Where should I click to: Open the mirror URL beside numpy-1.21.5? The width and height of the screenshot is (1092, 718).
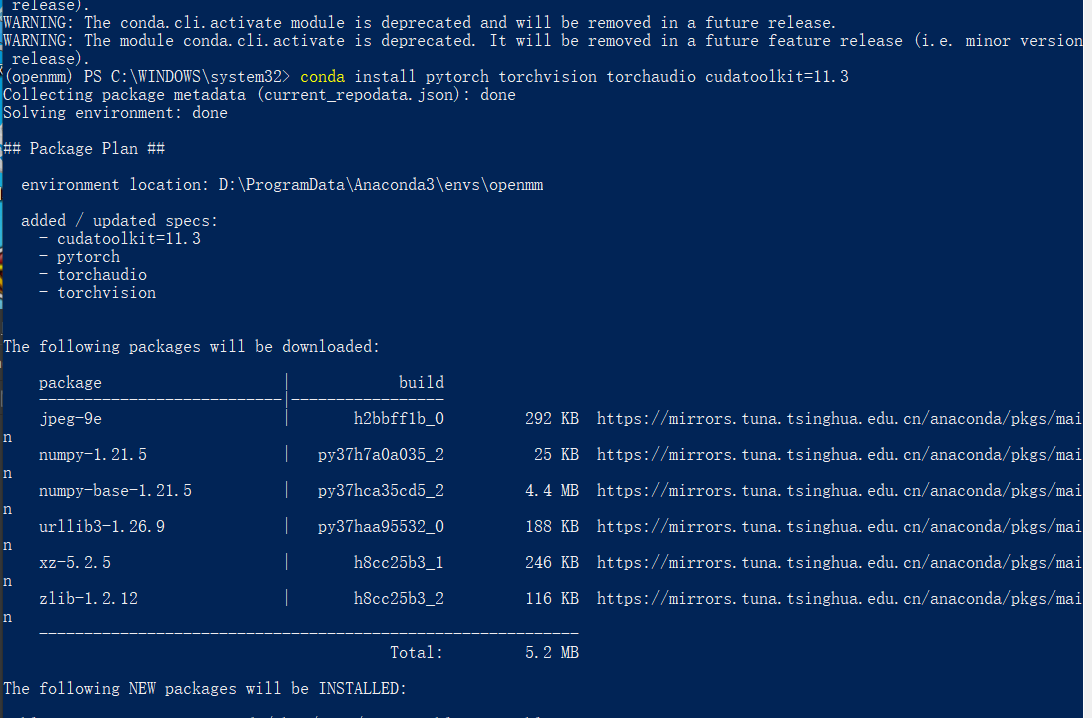pos(839,455)
